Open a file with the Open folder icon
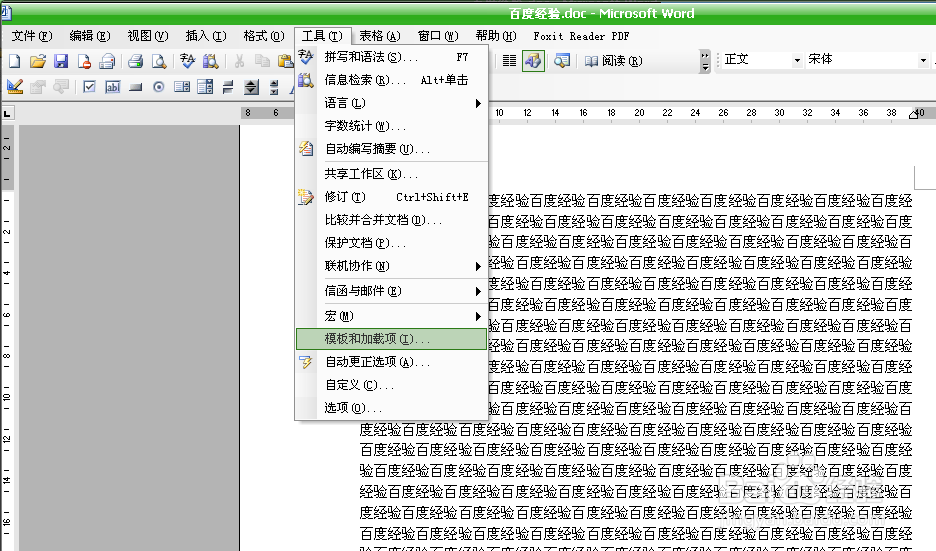The height and width of the screenshot is (551, 936). coord(38,61)
